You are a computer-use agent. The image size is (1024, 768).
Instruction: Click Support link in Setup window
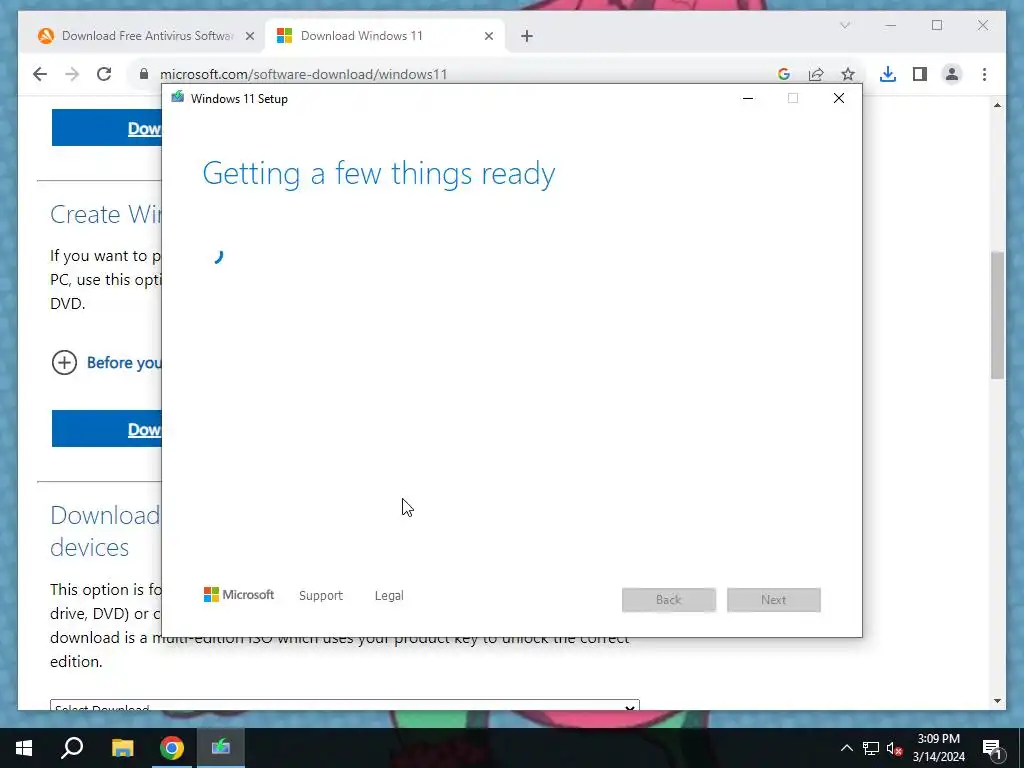[x=321, y=596]
